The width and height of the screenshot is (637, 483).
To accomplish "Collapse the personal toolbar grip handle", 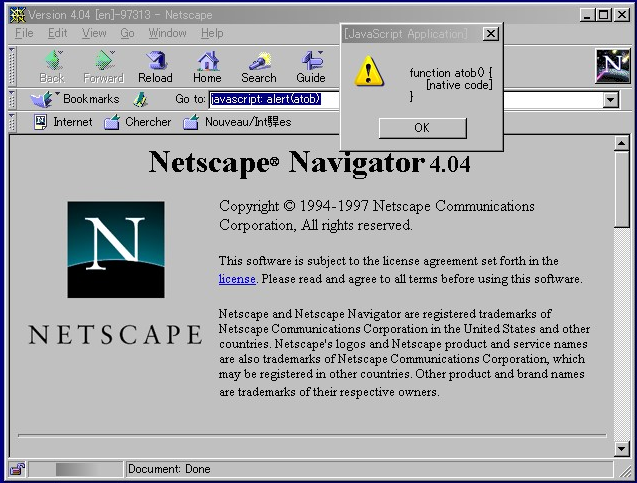I will click(12, 122).
